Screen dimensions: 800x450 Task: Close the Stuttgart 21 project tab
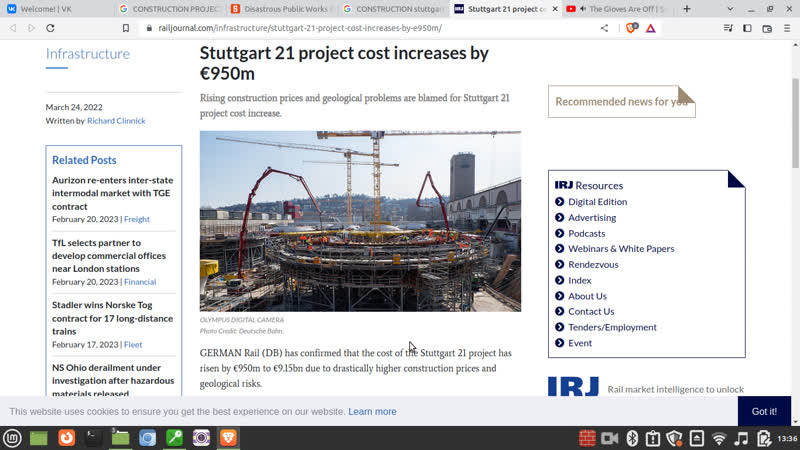(555, 9)
